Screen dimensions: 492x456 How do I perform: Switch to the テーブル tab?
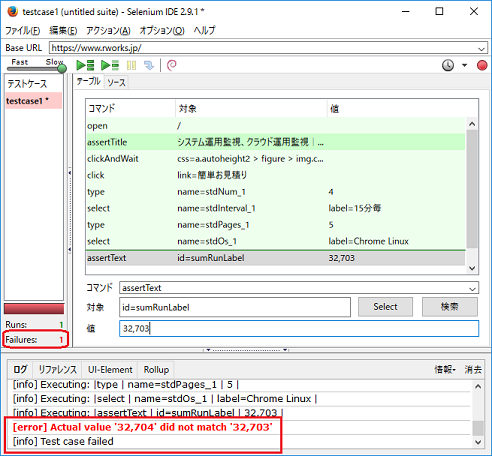click(88, 81)
